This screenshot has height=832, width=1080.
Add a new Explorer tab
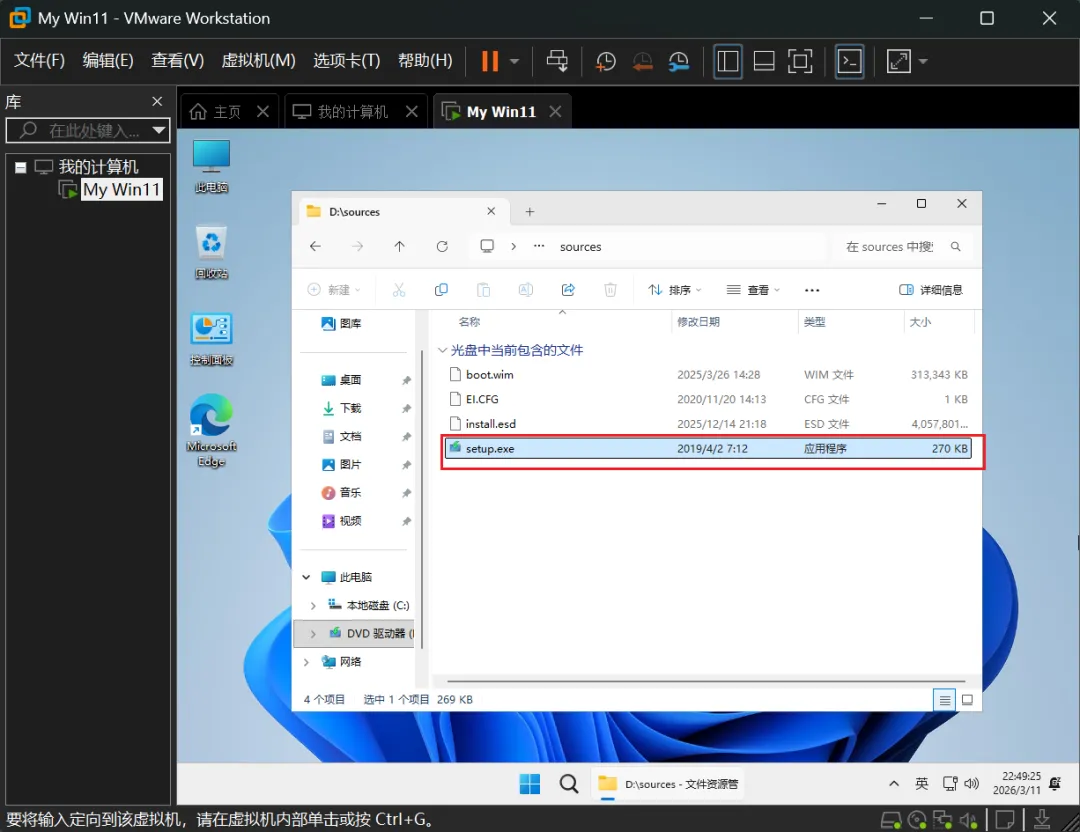(x=530, y=211)
